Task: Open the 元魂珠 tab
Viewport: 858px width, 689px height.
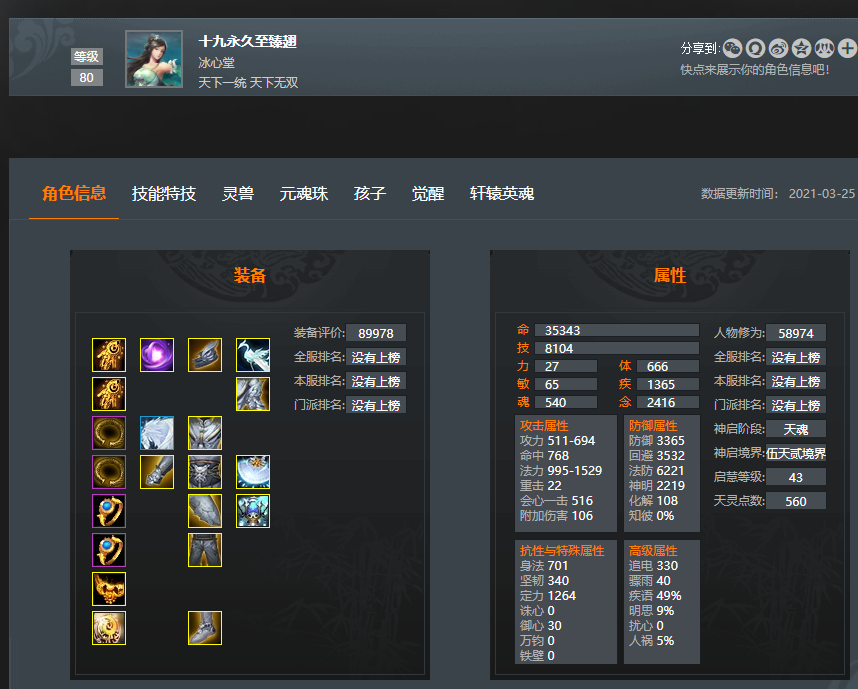Action: 304,194
